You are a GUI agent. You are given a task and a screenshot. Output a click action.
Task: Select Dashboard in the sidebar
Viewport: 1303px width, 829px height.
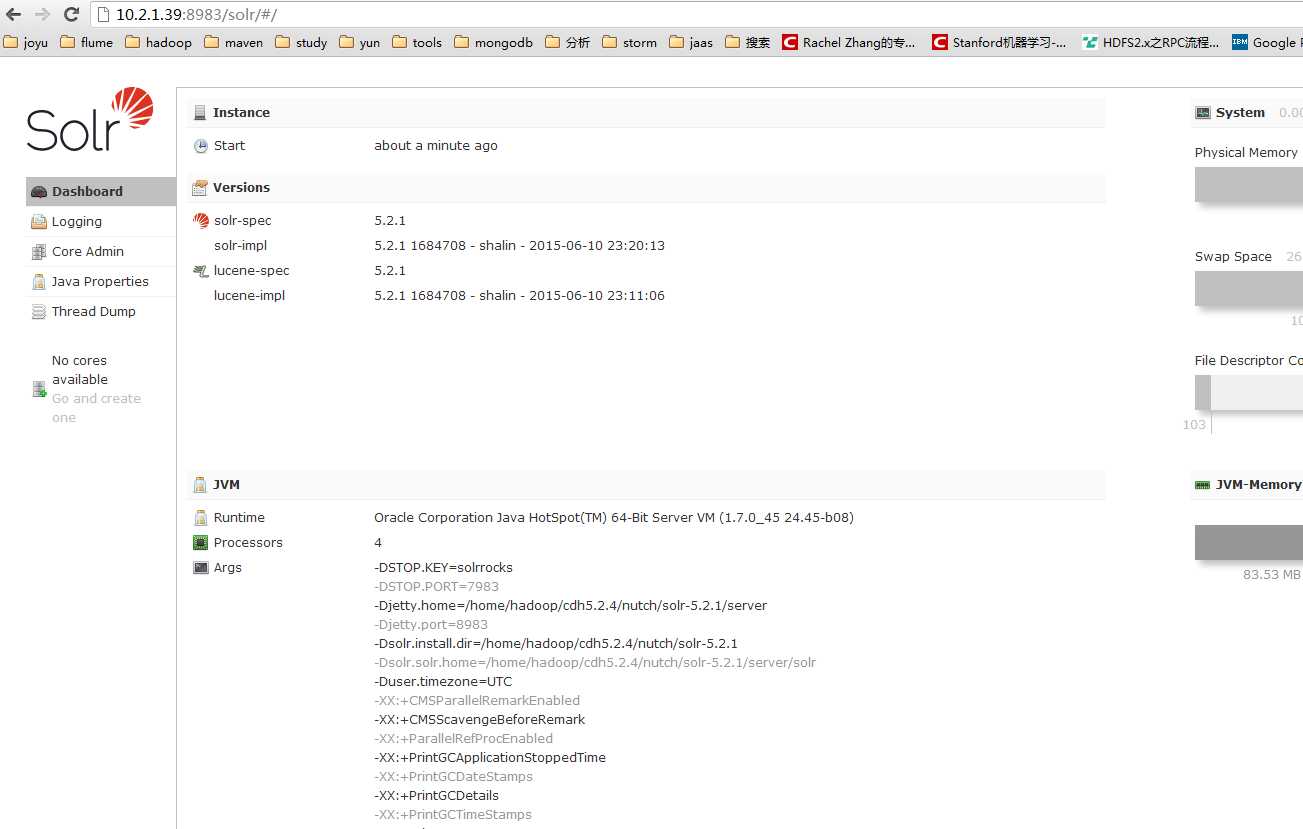coord(101,191)
